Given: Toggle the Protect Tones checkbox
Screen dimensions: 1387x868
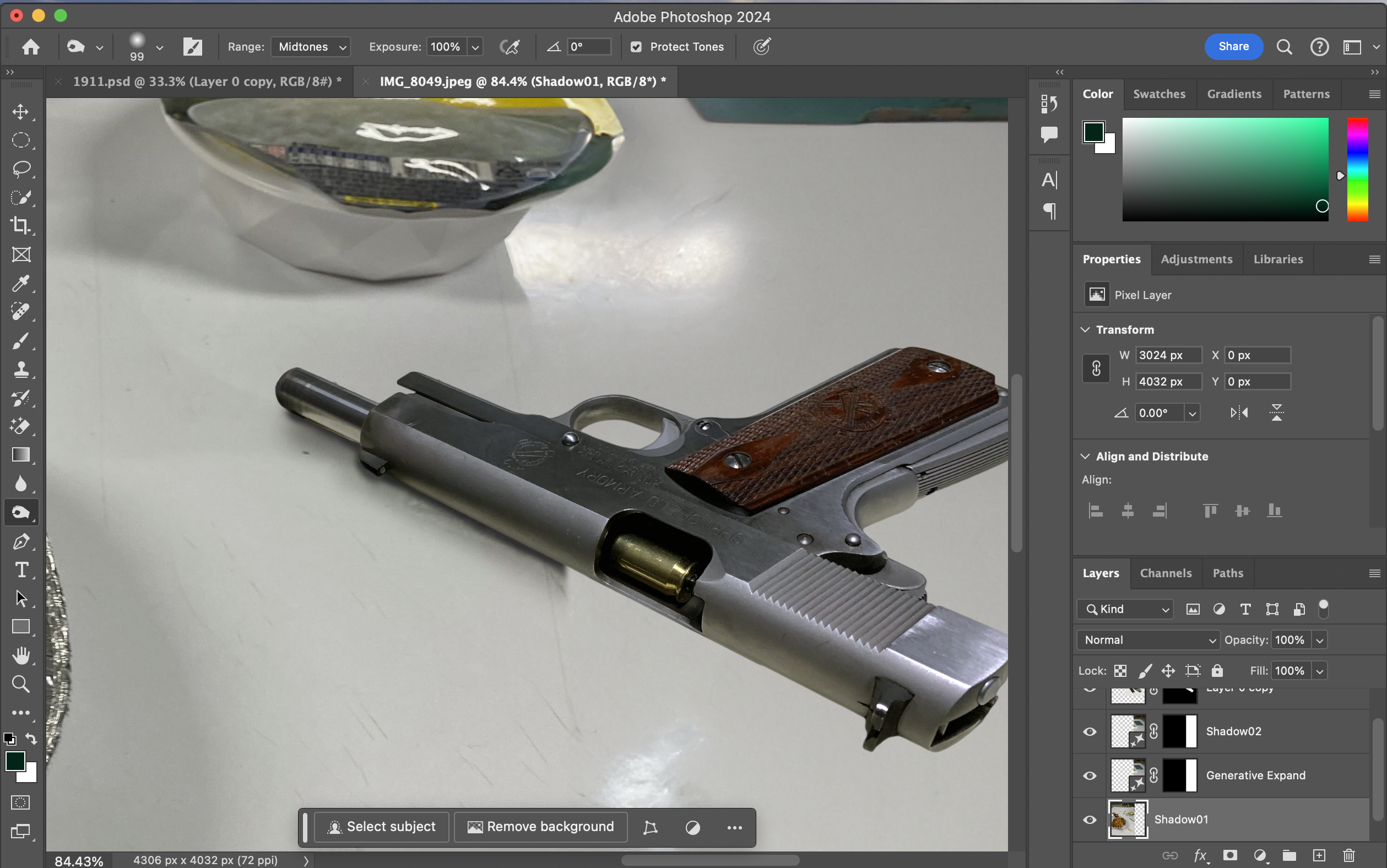Looking at the screenshot, I should (x=636, y=47).
